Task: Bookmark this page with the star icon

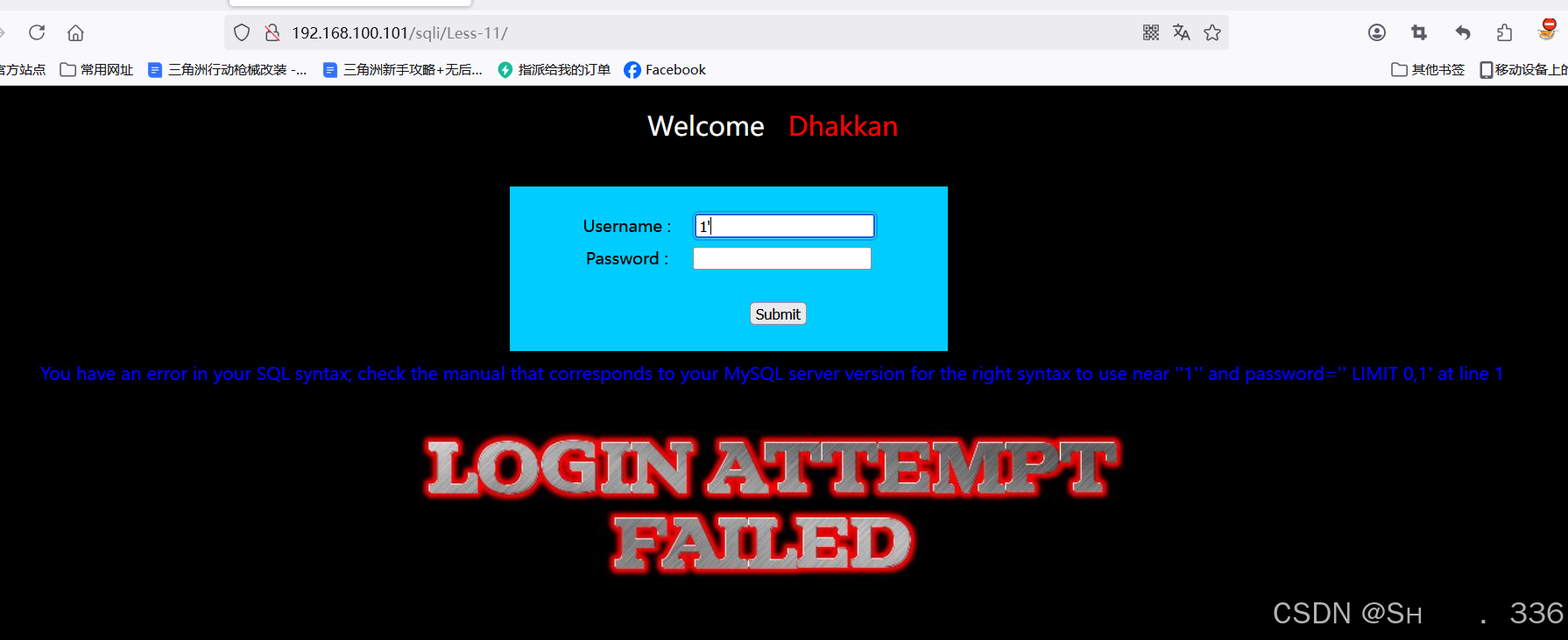Action: click(1212, 32)
